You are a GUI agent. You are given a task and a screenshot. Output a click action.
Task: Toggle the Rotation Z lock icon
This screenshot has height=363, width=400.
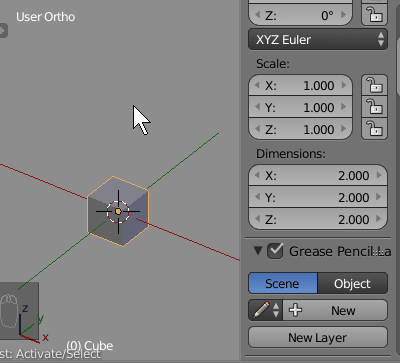tap(374, 15)
